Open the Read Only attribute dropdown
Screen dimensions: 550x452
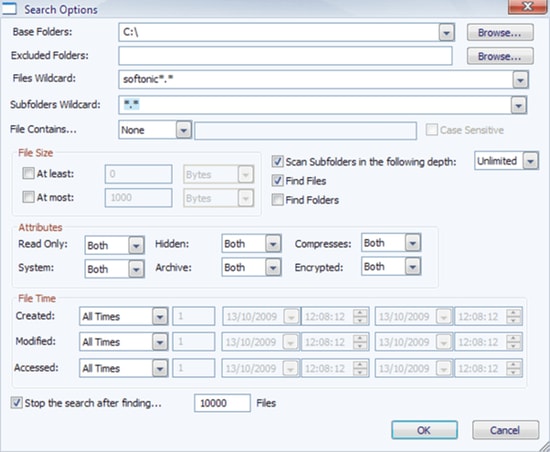point(136,245)
